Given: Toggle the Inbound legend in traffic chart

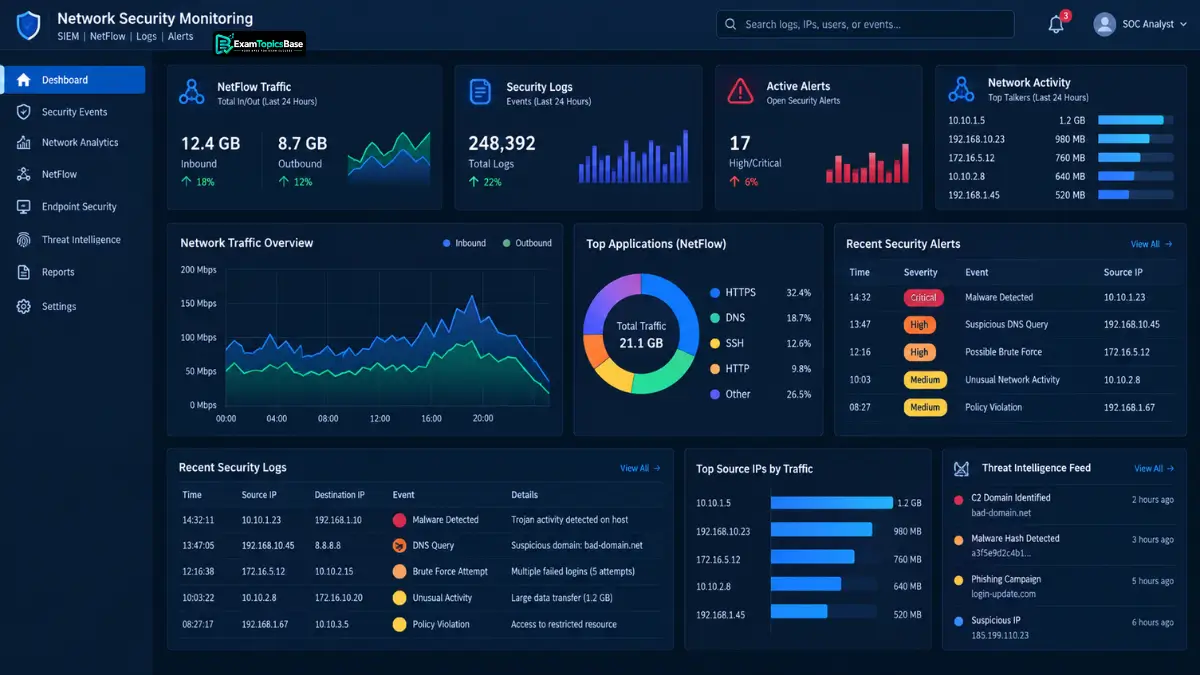Looking at the screenshot, I should click(464, 243).
